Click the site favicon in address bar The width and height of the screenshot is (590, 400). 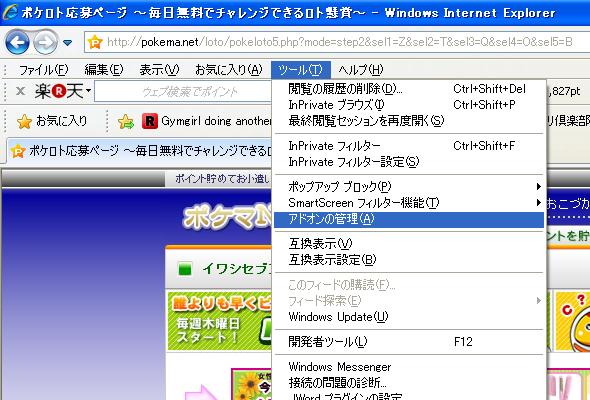tap(95, 42)
